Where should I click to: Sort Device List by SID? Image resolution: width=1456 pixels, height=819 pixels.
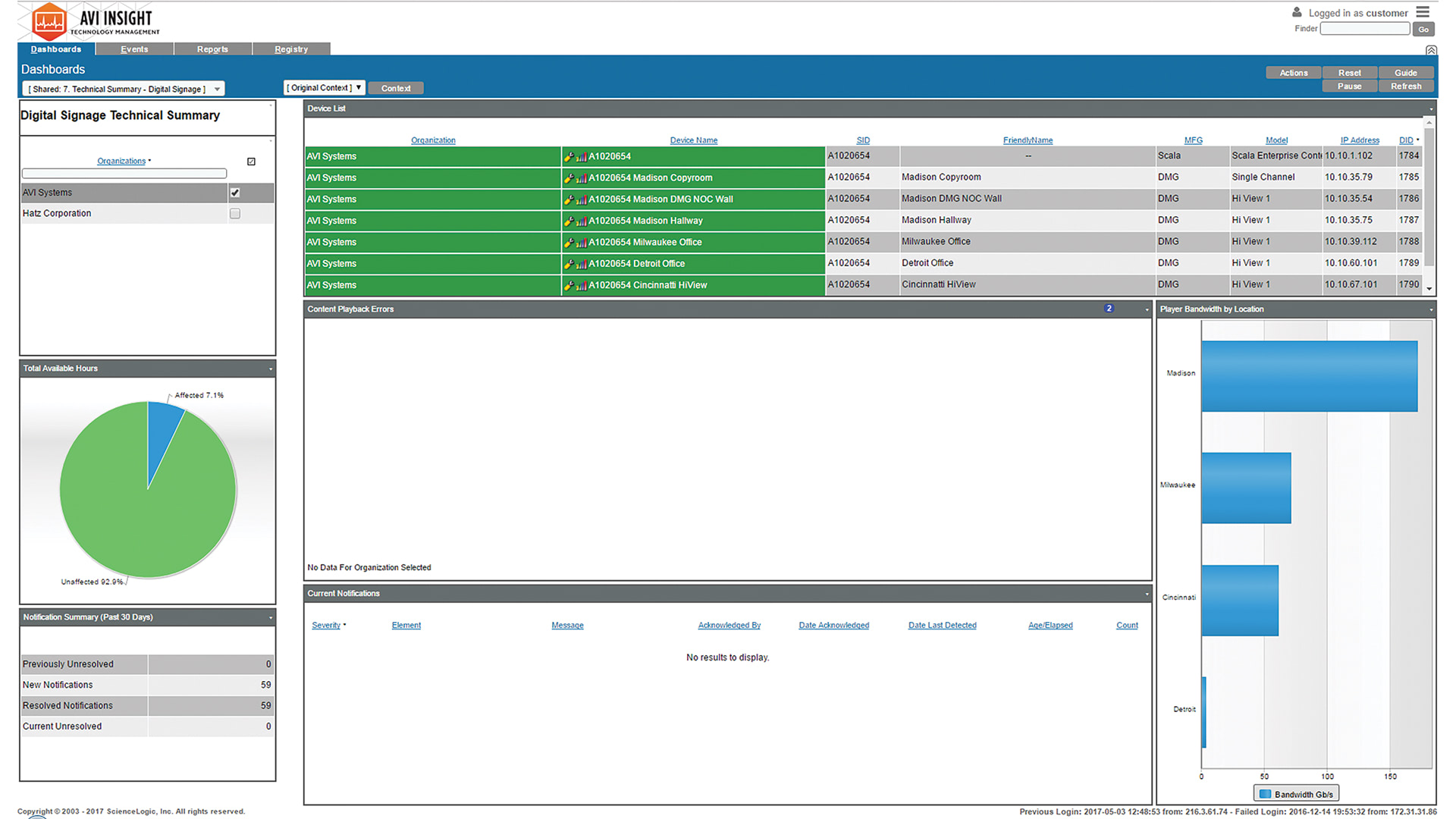(863, 140)
